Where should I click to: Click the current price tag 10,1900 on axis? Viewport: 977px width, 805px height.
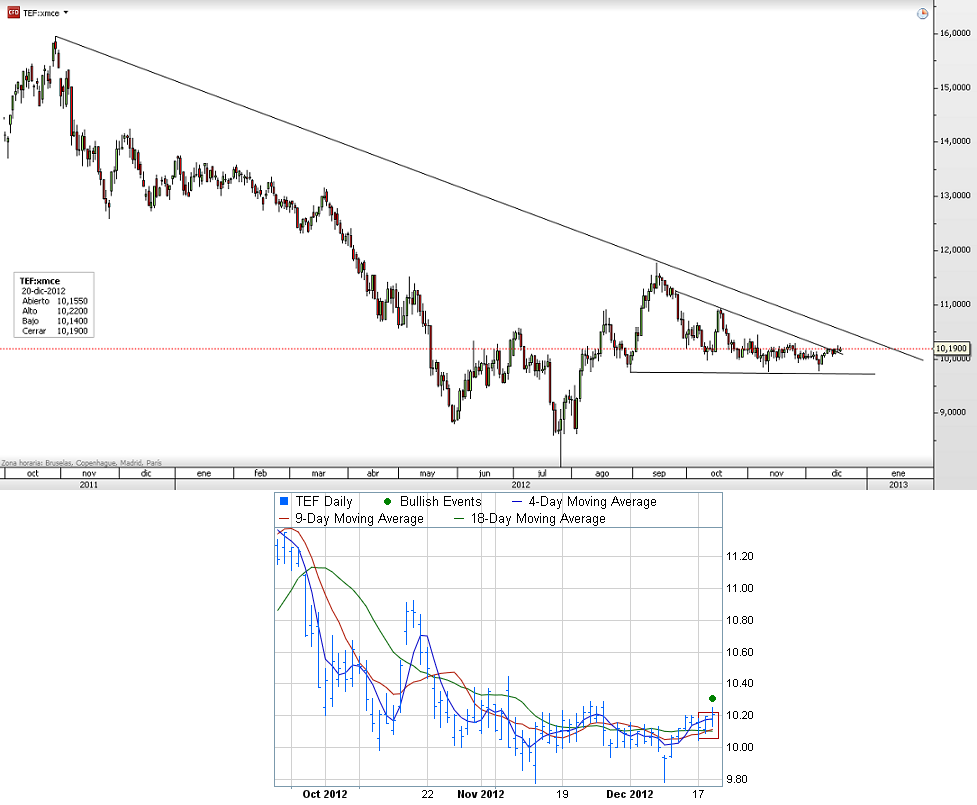tap(951, 349)
